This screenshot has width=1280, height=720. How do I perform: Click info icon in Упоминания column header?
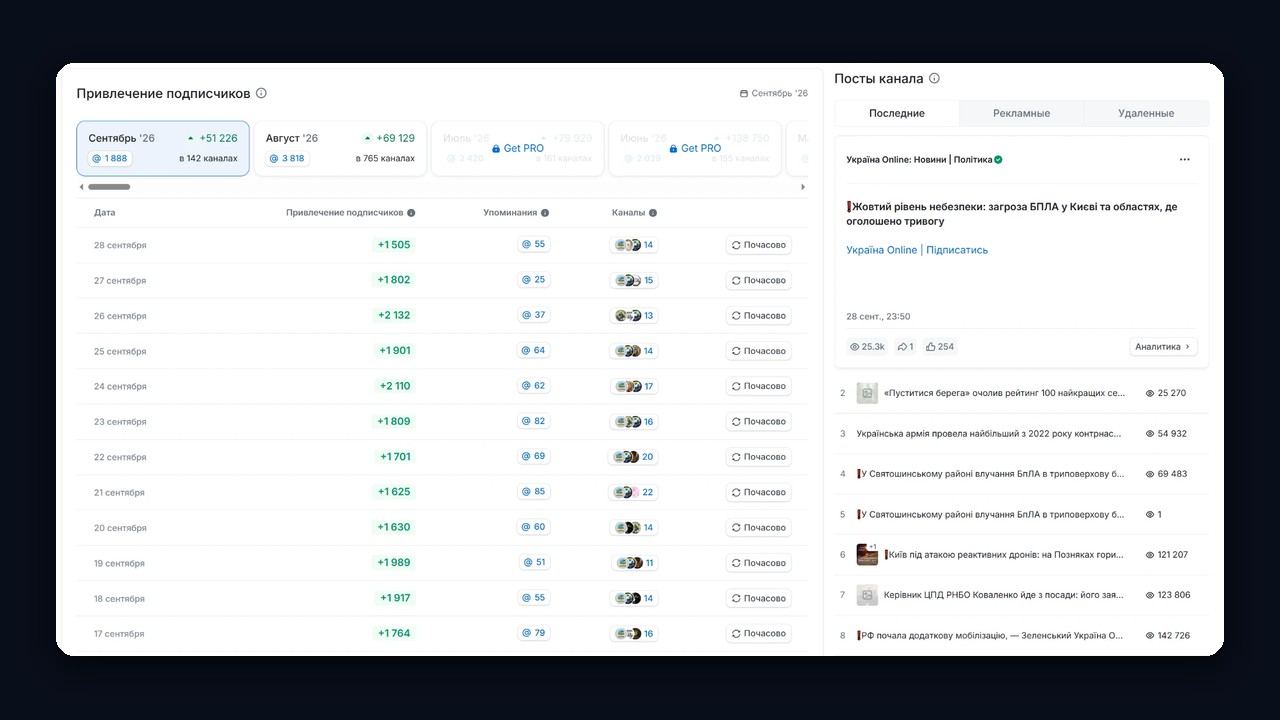coord(545,213)
